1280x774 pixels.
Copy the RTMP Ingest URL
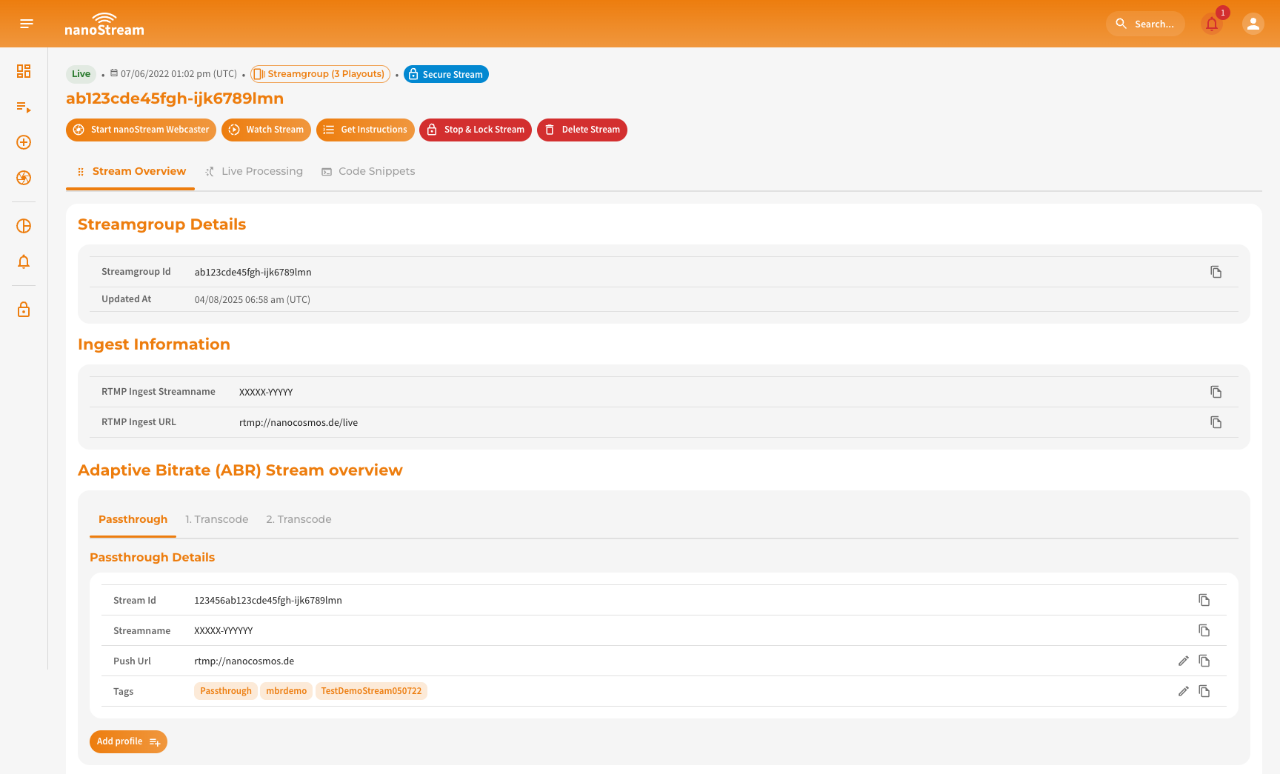click(1216, 422)
